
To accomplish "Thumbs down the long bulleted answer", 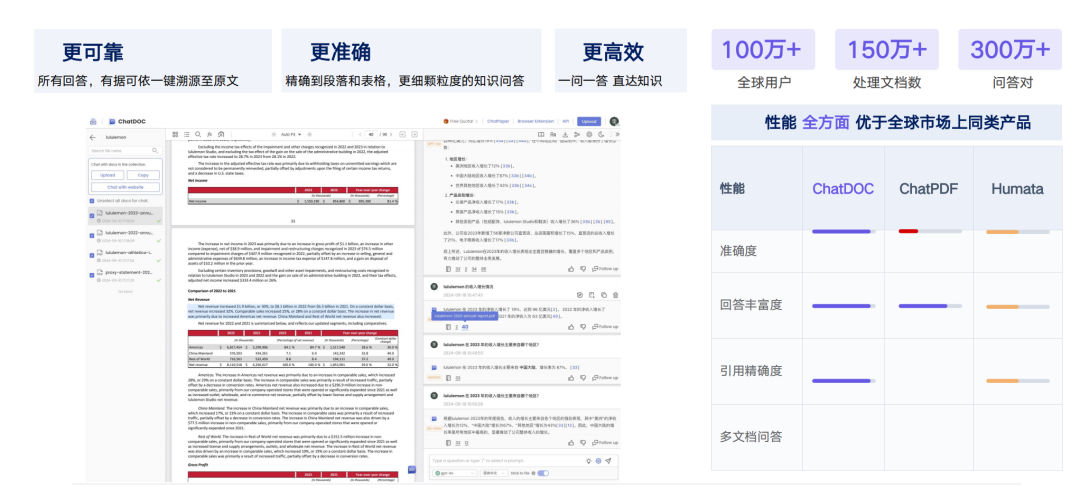I will click(583, 269).
